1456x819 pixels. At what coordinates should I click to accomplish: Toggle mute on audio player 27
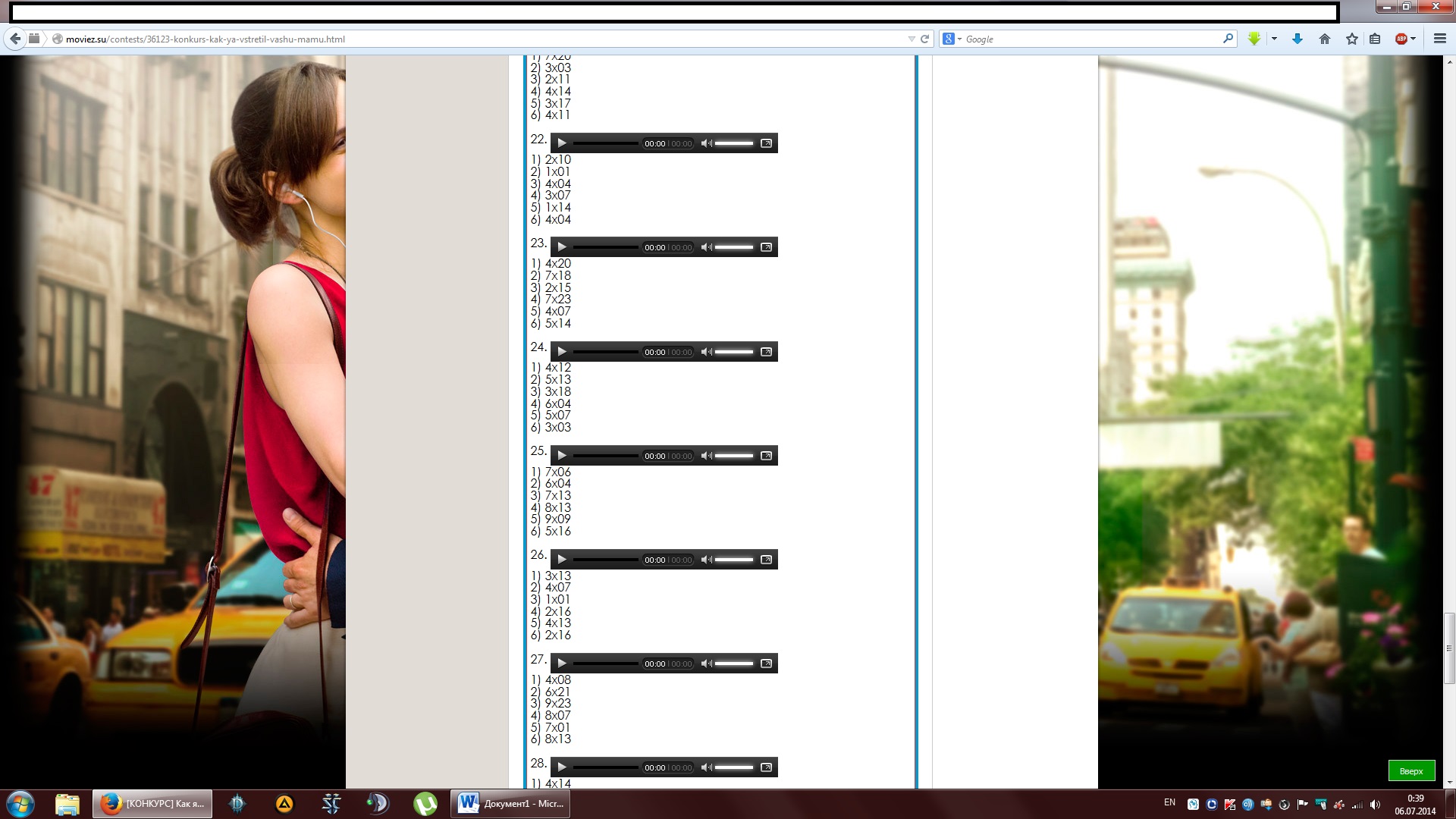point(706,664)
